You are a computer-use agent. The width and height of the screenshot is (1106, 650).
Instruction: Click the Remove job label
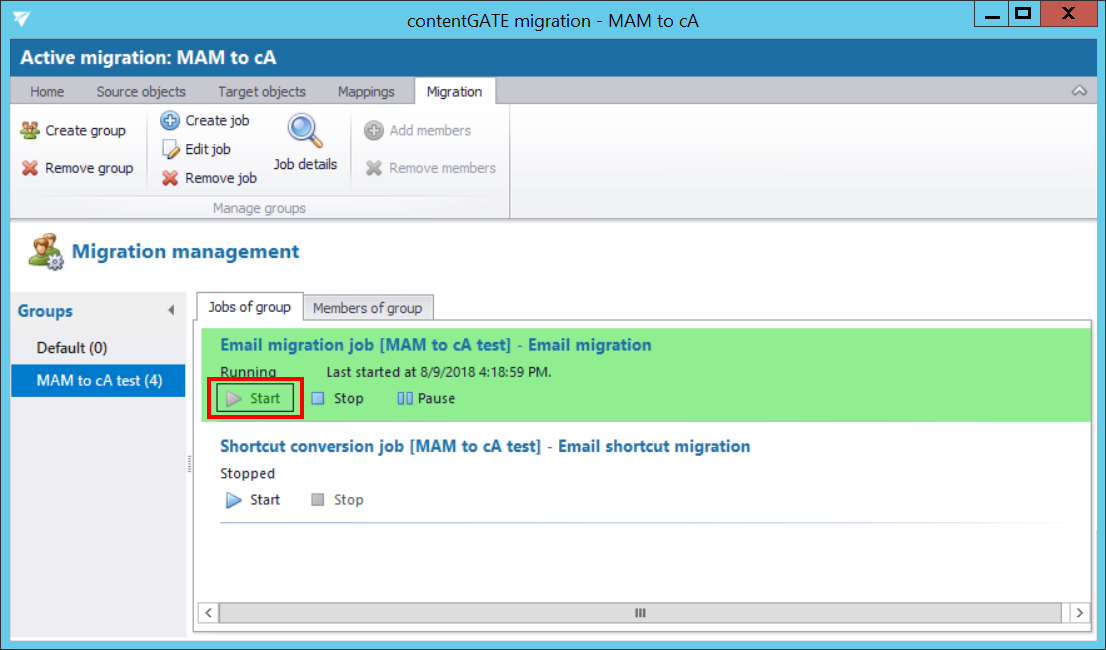221,178
